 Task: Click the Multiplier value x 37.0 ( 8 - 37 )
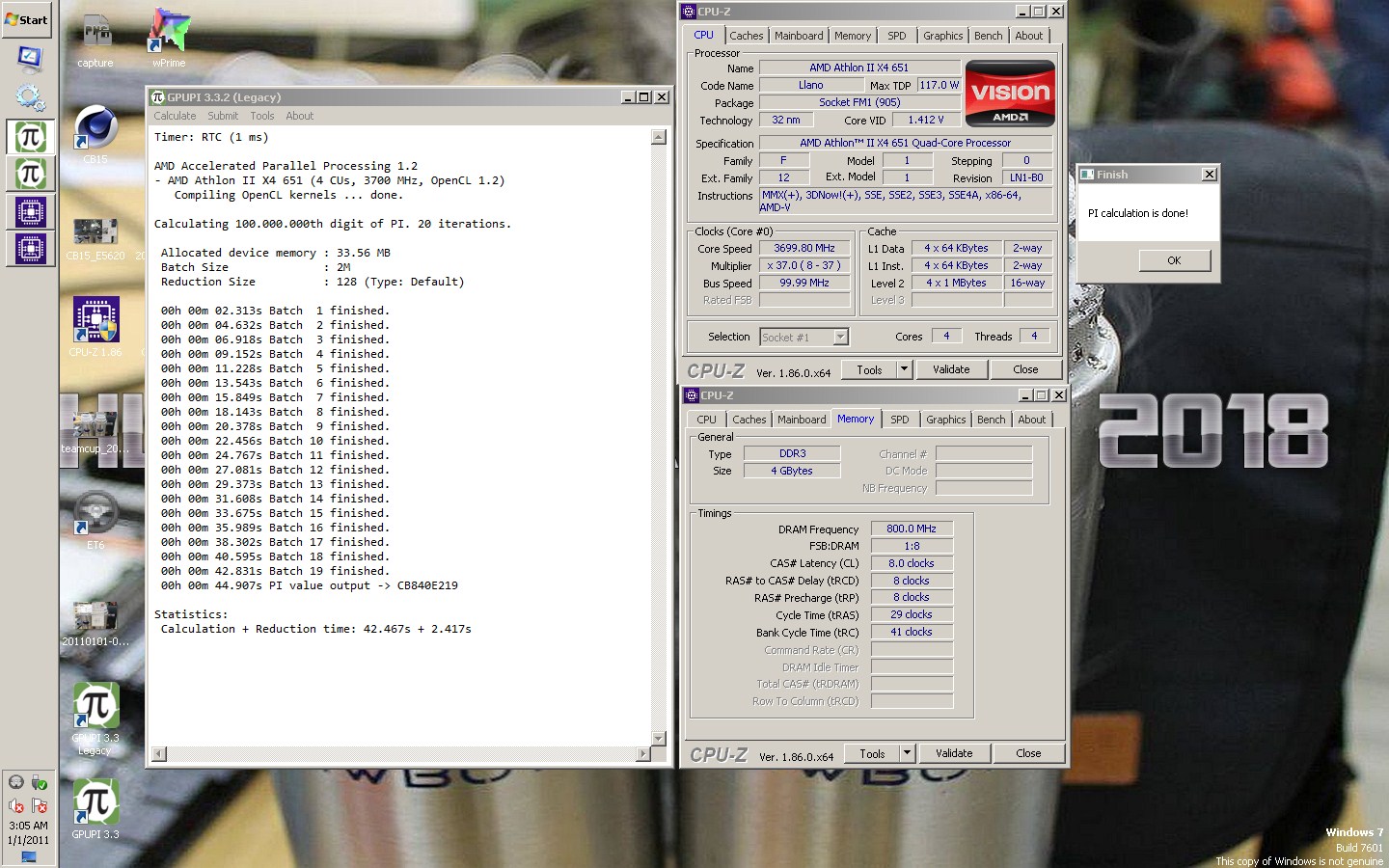coord(804,265)
